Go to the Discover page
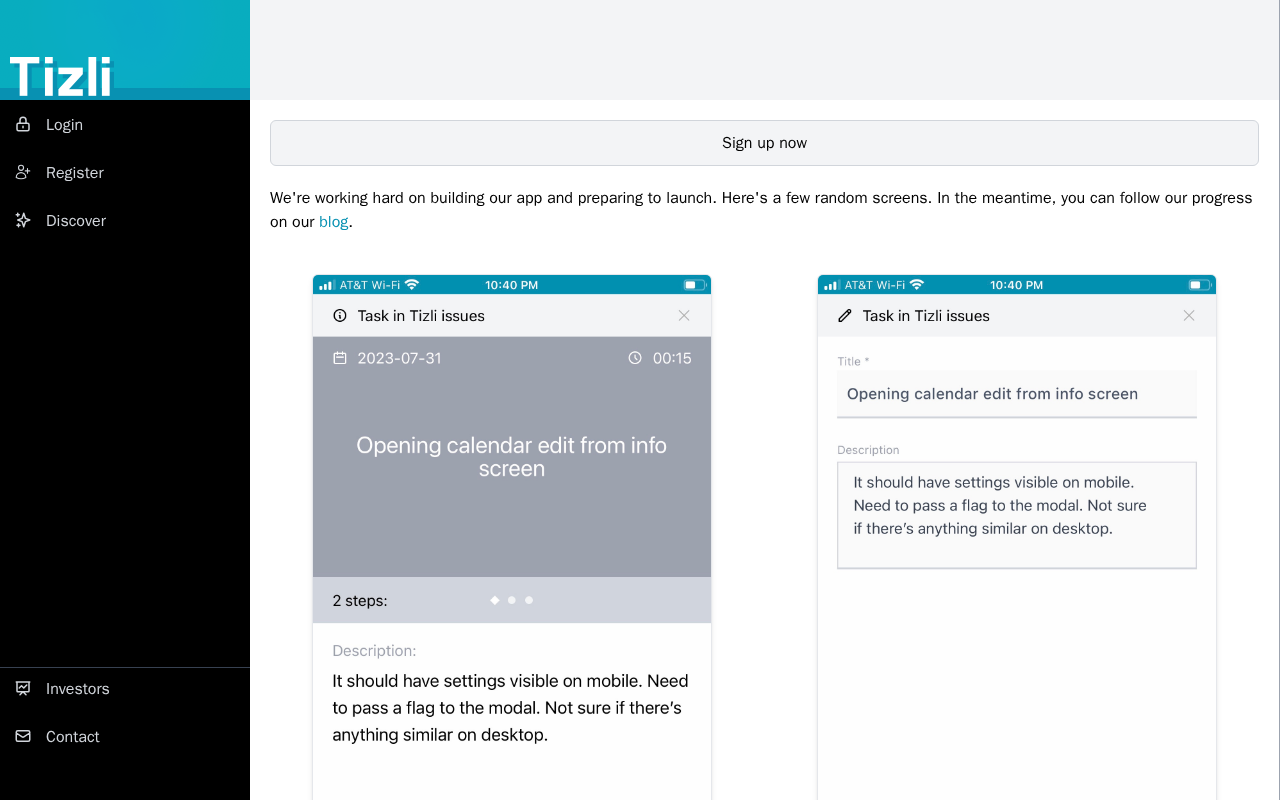The width and height of the screenshot is (1280, 800). tap(125, 220)
